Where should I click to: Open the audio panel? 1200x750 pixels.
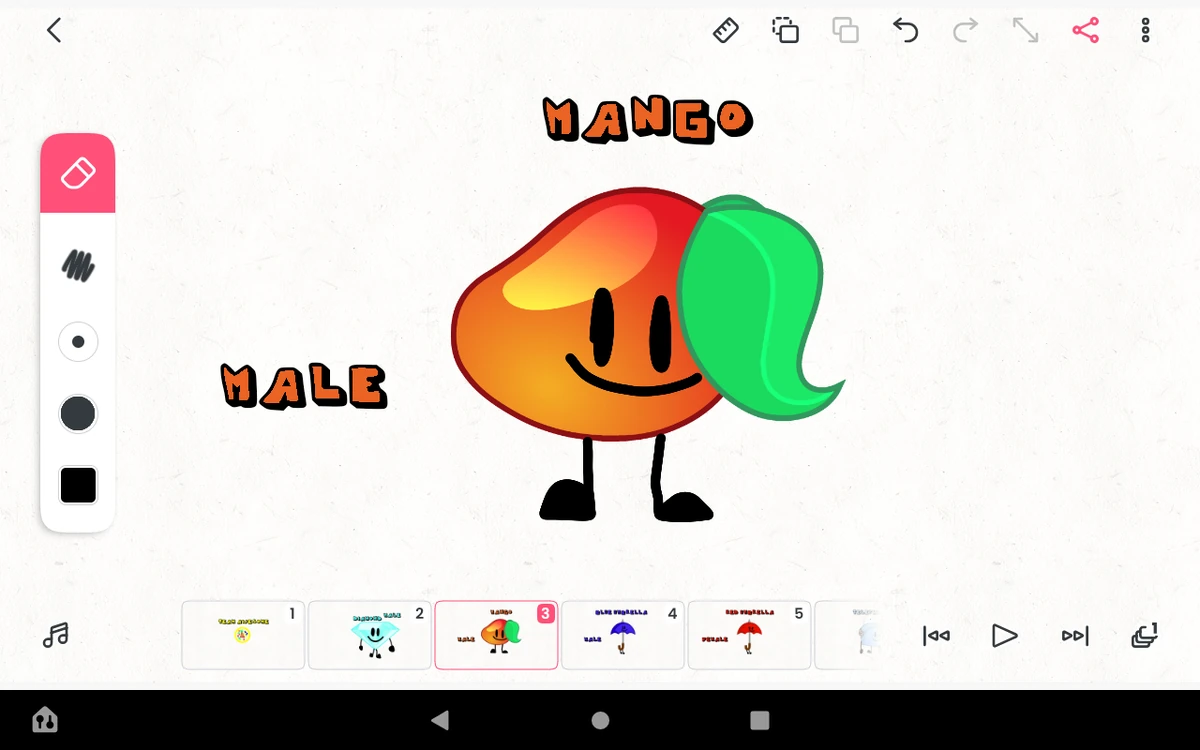click(x=57, y=635)
